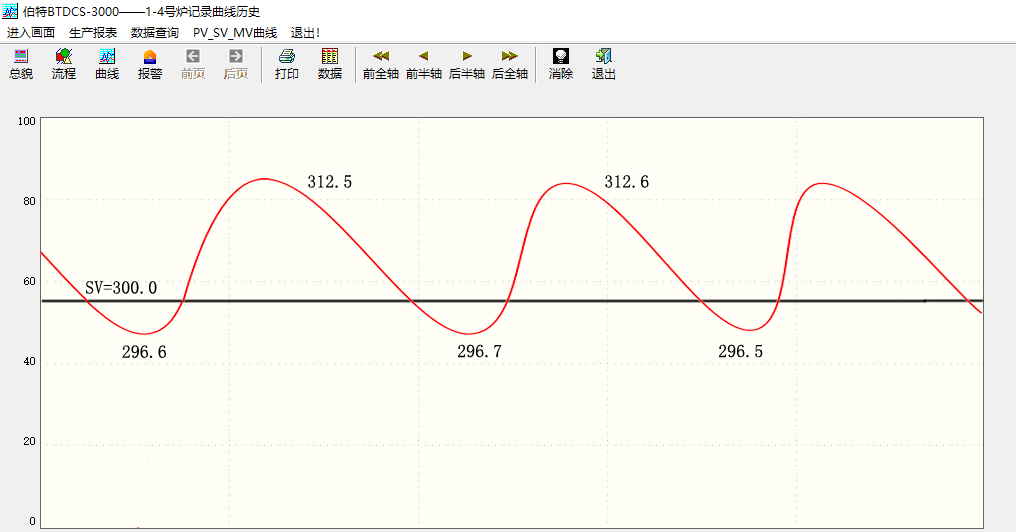Open the PV_SV_MV曲线 menu
Image resolution: width=1016 pixels, height=532 pixels.
pos(235,32)
